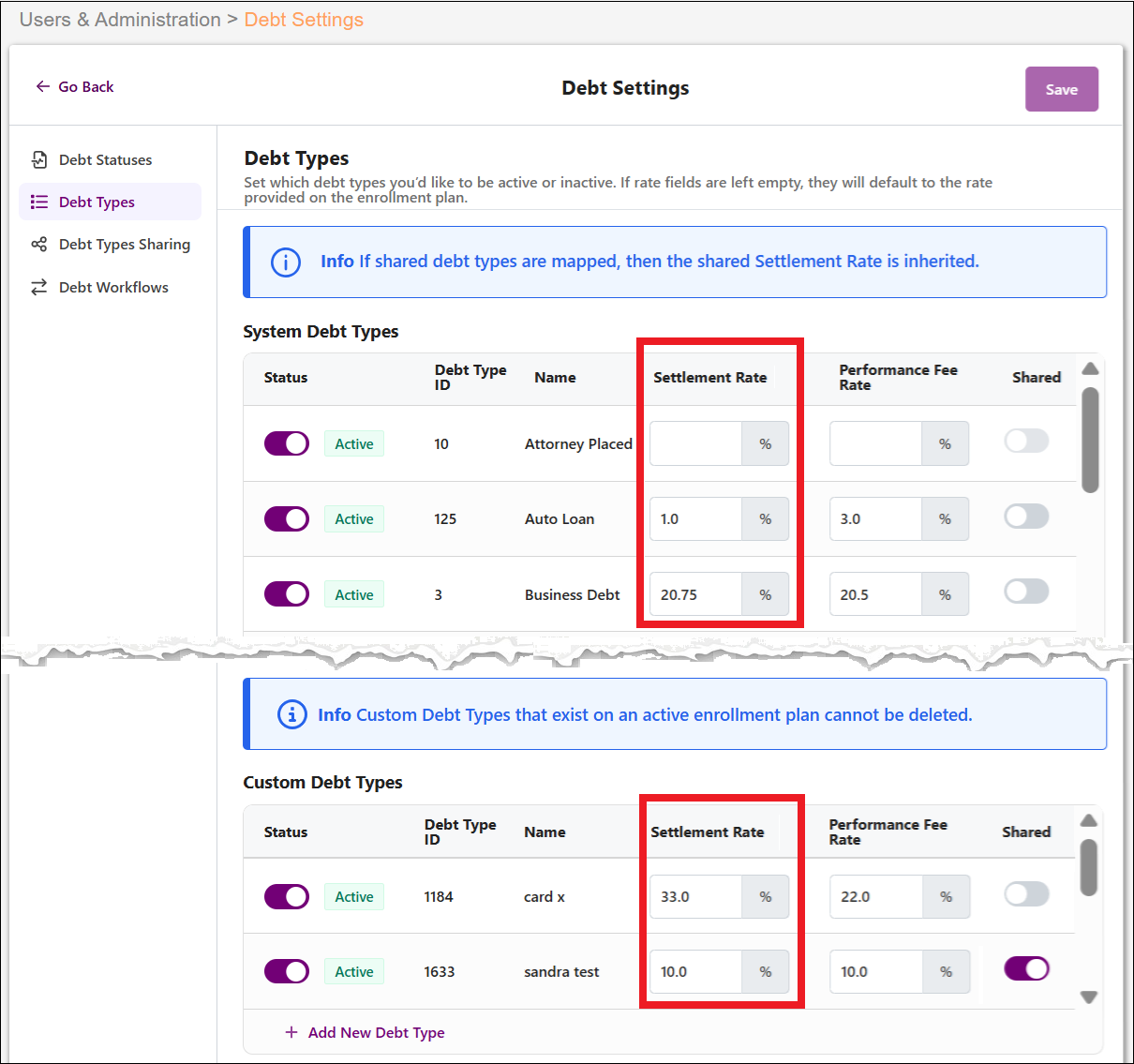Click debt type ID 1184
This screenshot has height=1064, width=1134.
pos(439,896)
